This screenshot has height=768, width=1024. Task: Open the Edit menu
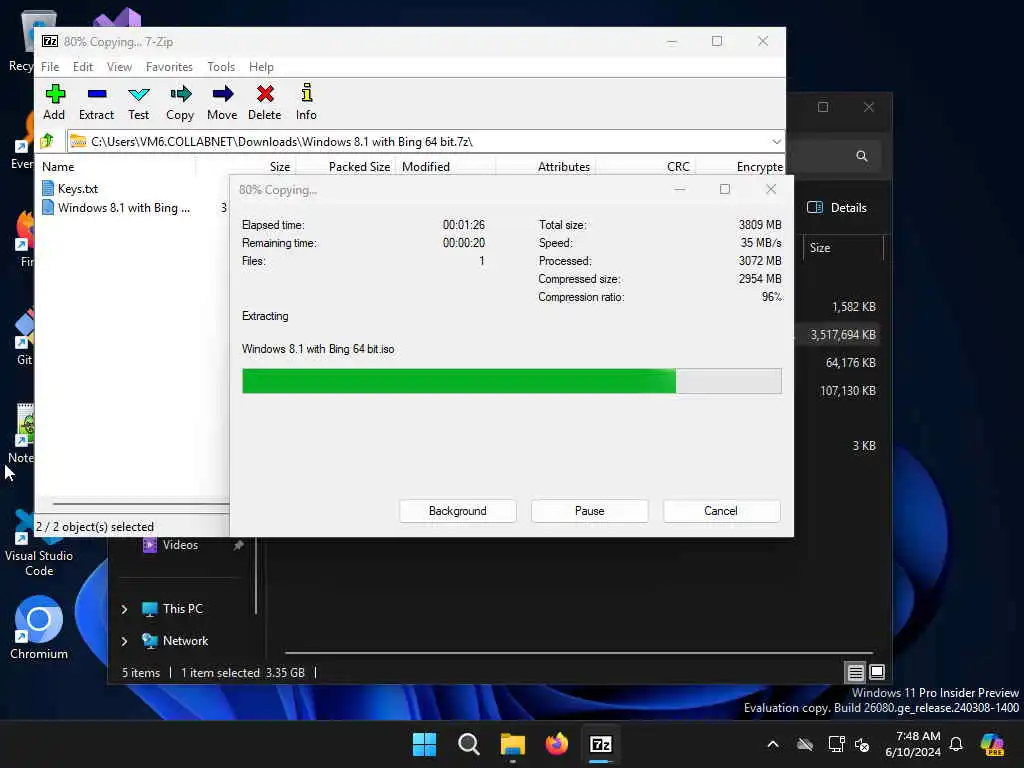tap(83, 67)
